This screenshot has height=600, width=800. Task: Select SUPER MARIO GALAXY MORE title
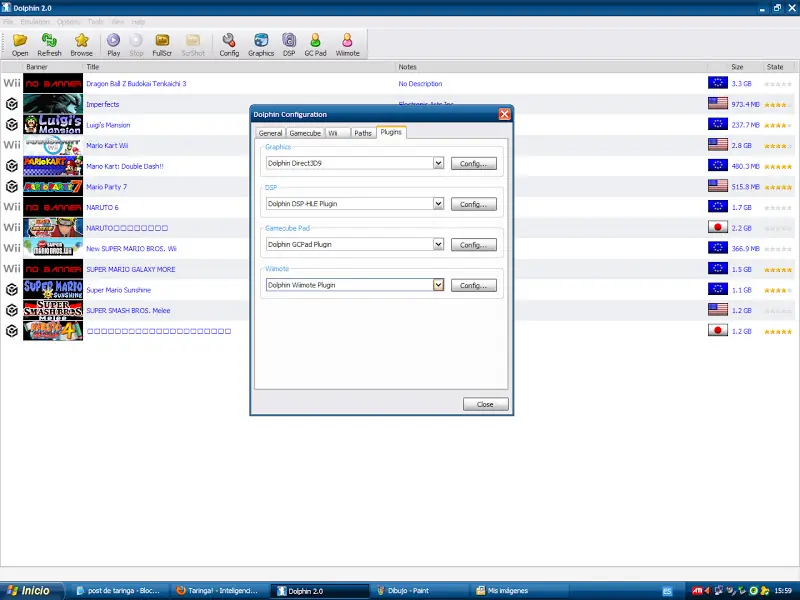(x=131, y=269)
